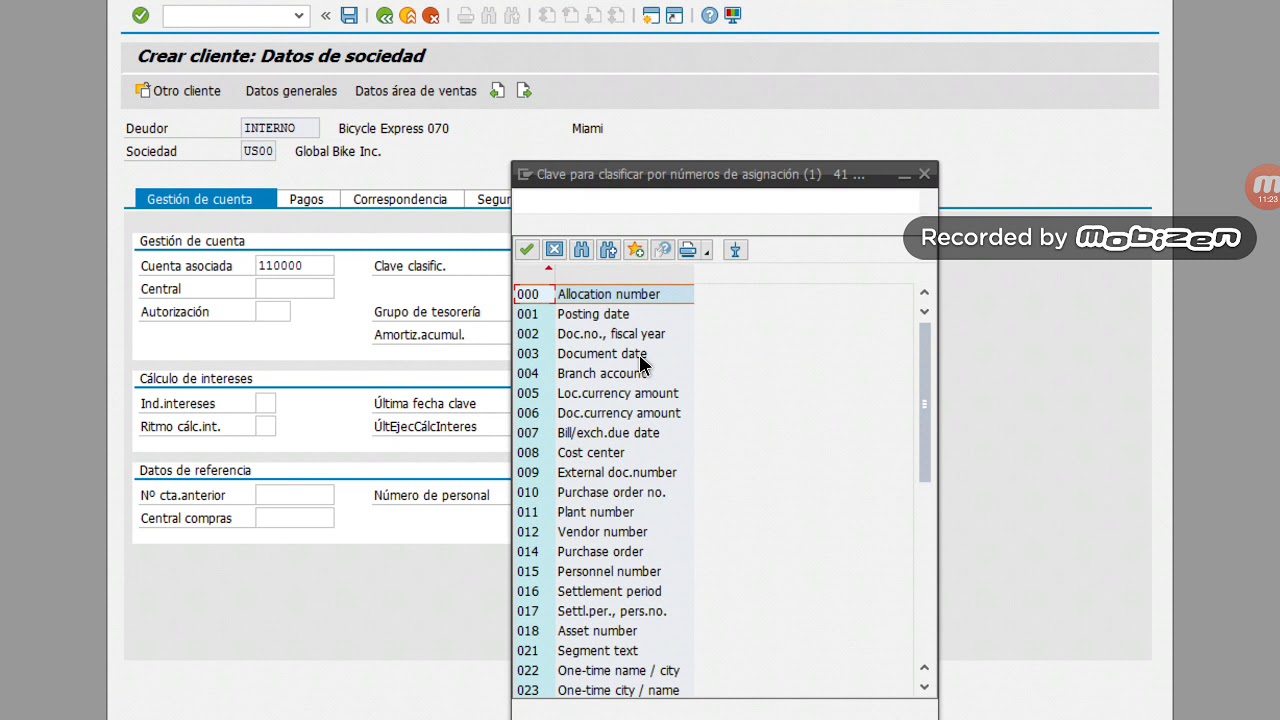This screenshot has height=720, width=1280.
Task: Click the Ind.intereses input field
Action: pos(266,403)
